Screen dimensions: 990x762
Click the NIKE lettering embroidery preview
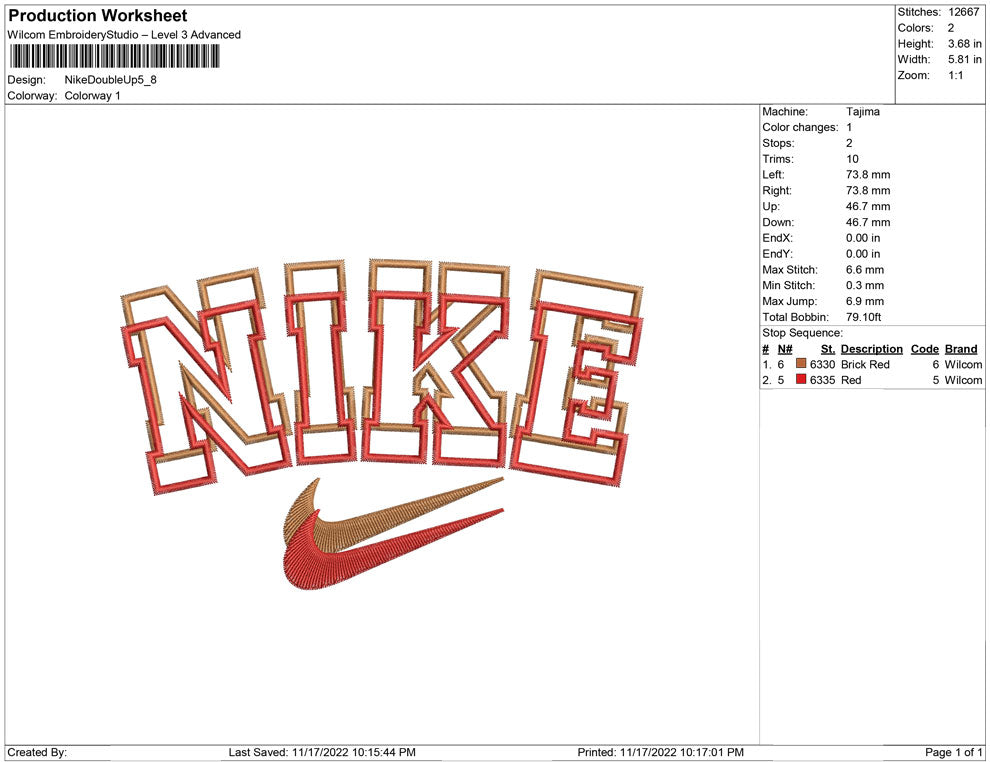tap(381, 375)
